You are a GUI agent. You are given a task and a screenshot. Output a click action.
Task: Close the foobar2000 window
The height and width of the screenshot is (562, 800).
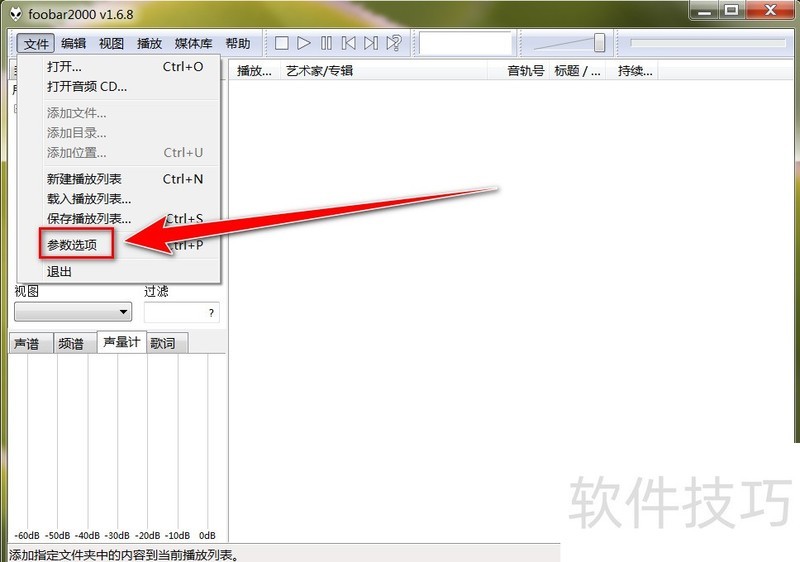pyautogui.click(x=770, y=10)
